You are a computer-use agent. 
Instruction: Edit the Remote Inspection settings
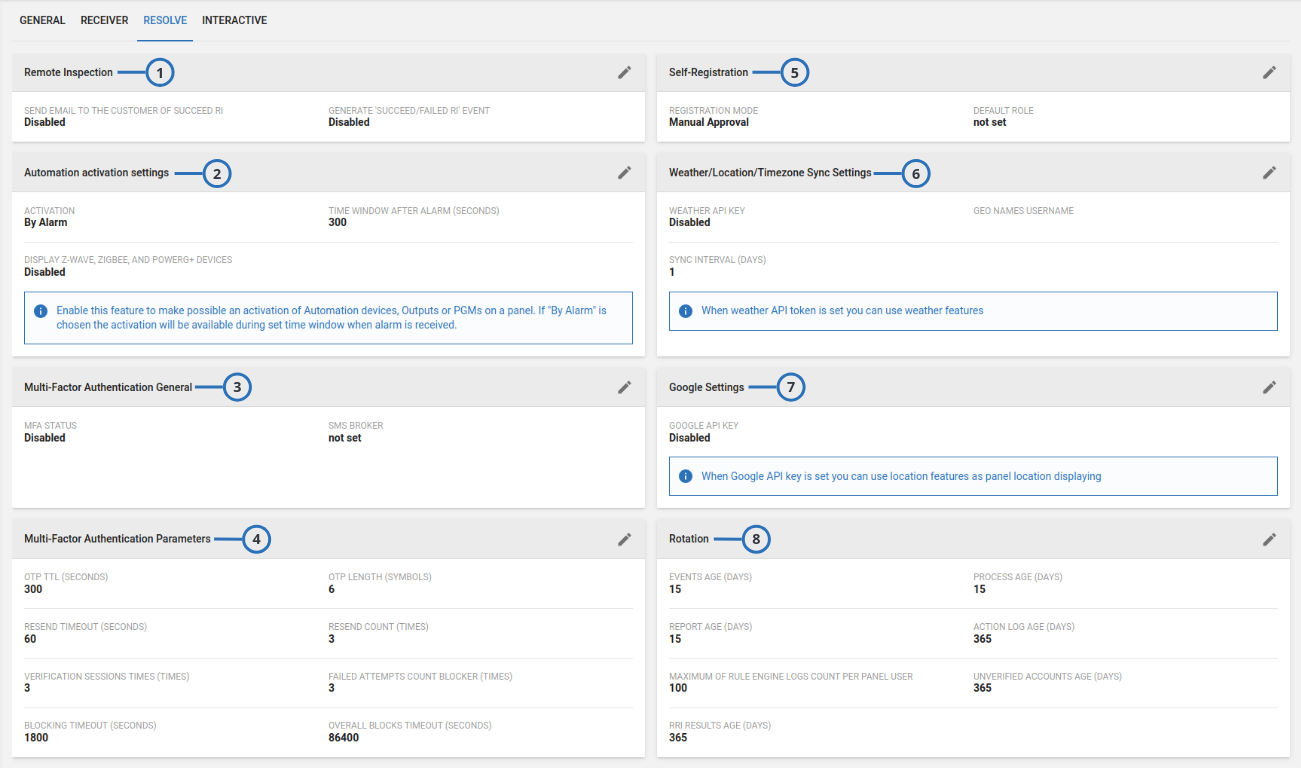tap(624, 72)
